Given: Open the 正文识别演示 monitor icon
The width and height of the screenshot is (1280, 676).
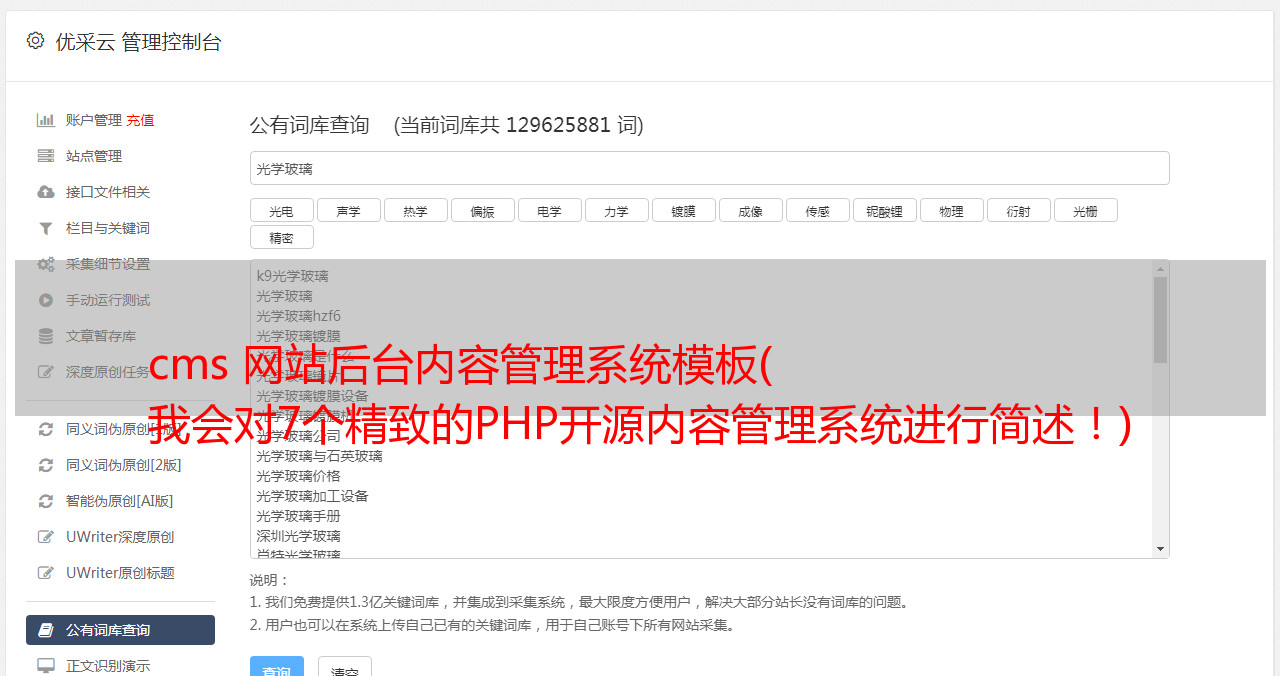Looking at the screenshot, I should [x=46, y=666].
